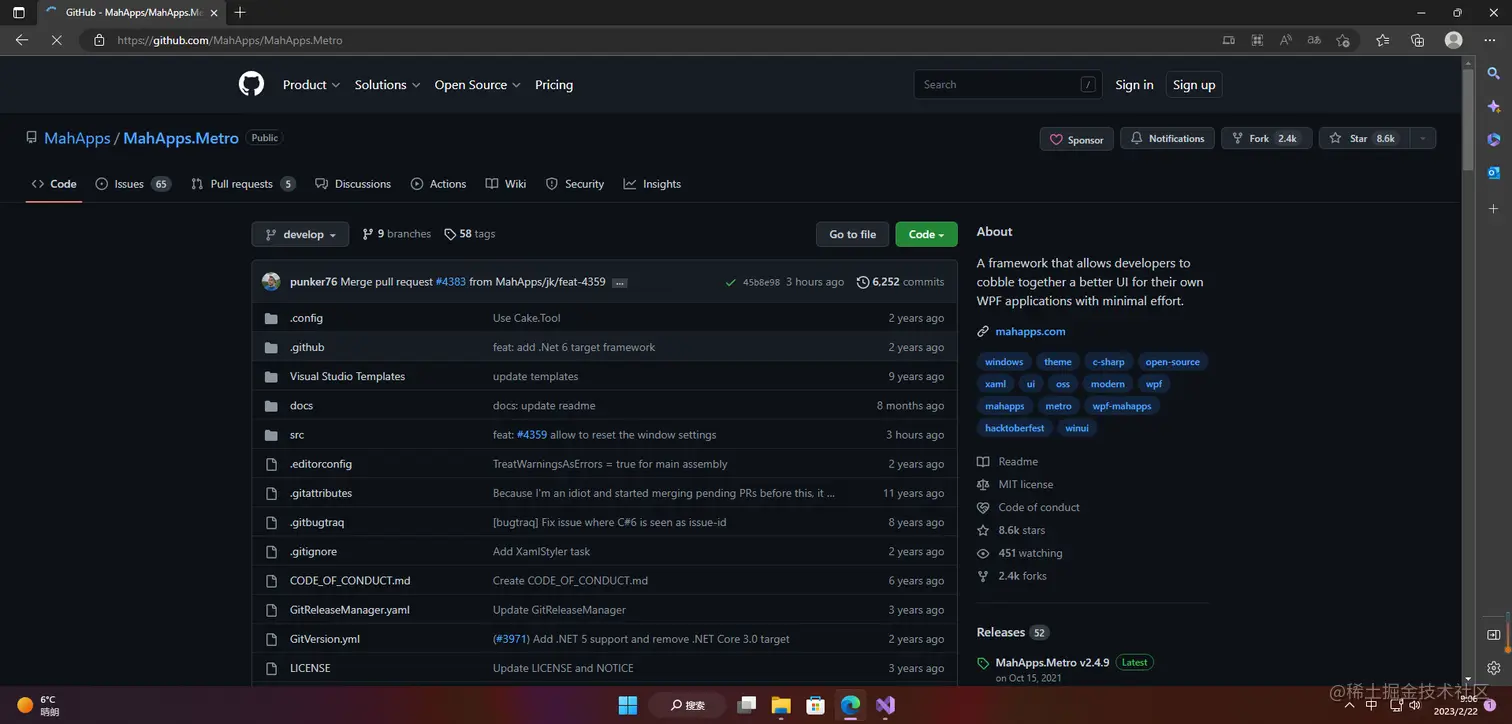Add this page to favorites star-plus icon
Image resolution: width=1512 pixels, height=724 pixels.
pyautogui.click(x=1343, y=40)
